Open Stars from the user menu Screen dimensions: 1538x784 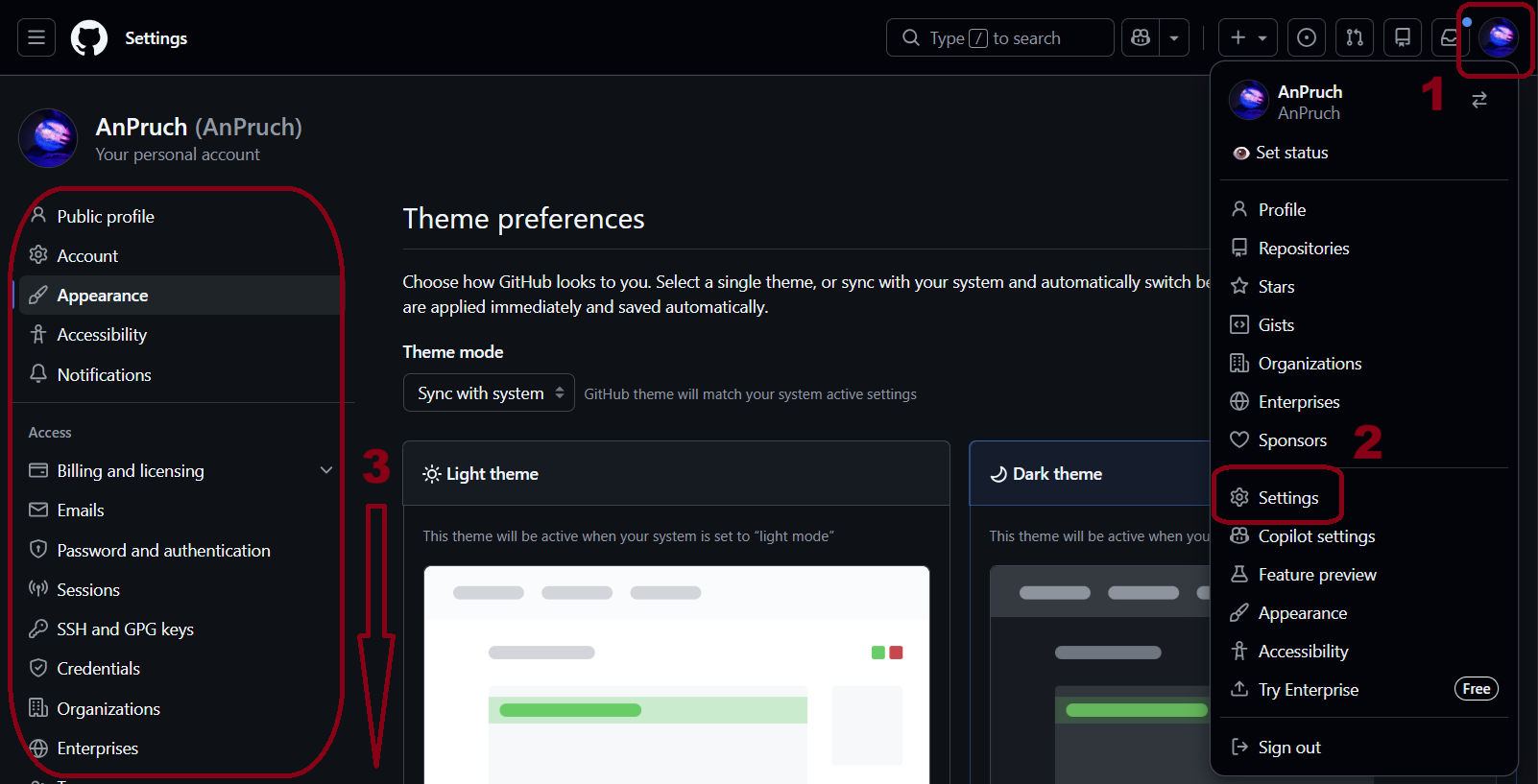[1364, 286]
